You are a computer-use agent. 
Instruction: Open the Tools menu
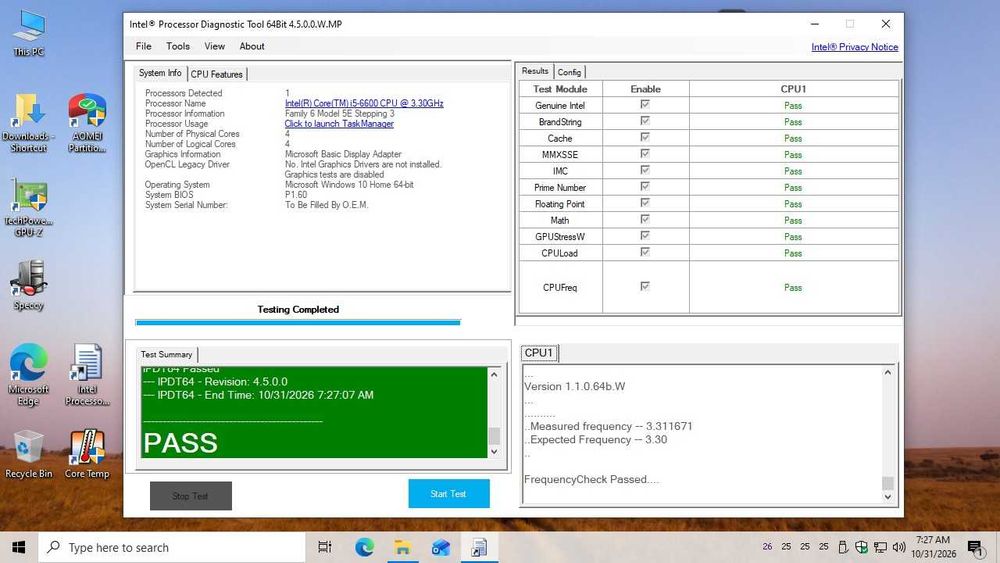click(x=178, y=47)
